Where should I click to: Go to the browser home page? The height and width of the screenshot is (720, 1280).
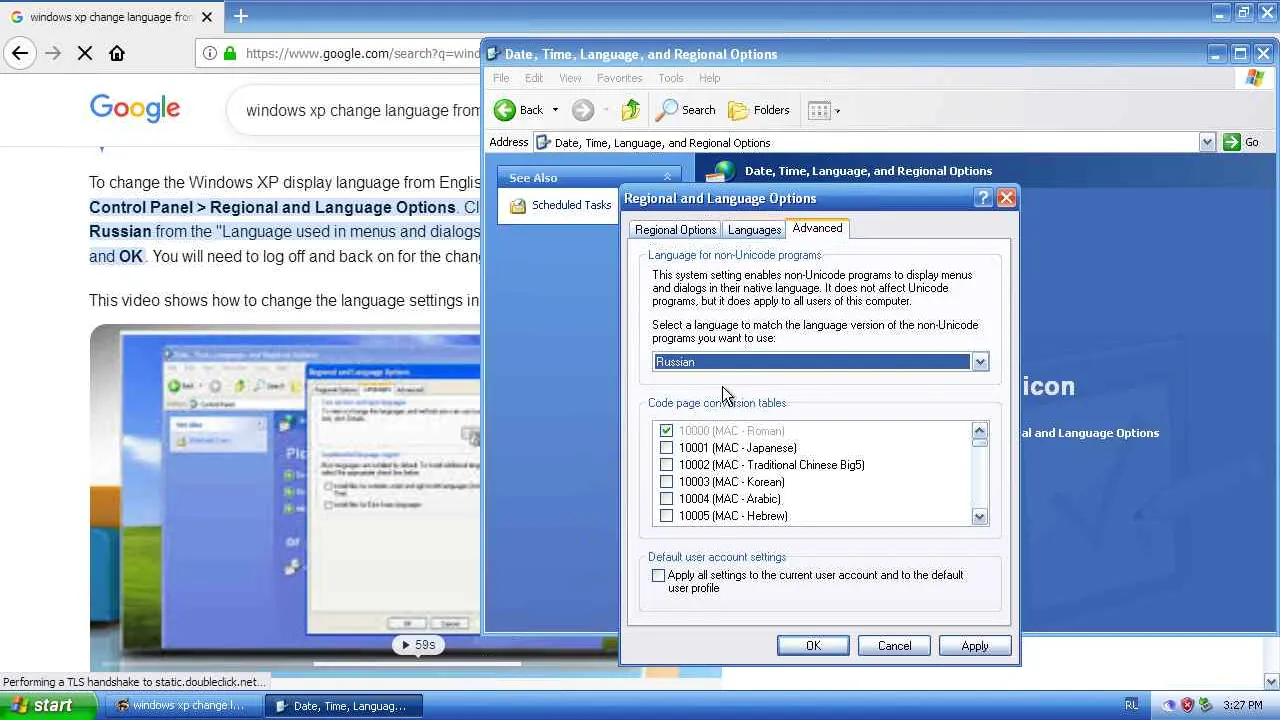pos(117,53)
